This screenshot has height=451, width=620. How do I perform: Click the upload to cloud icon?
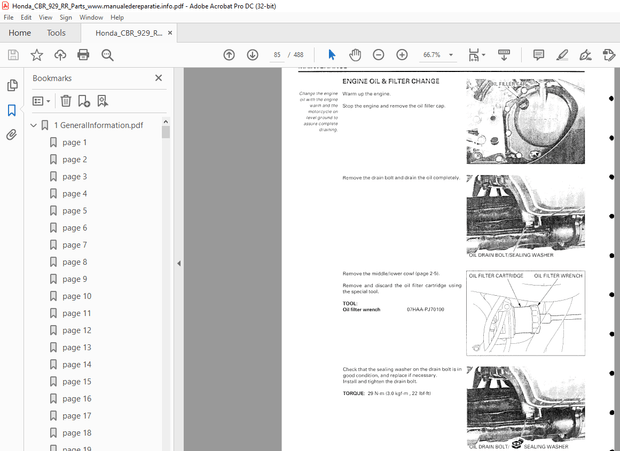coord(60,55)
